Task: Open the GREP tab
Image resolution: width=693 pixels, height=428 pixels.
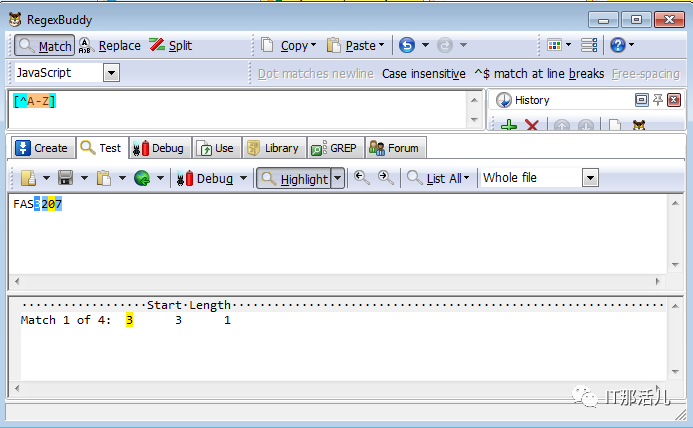Action: click(335, 148)
